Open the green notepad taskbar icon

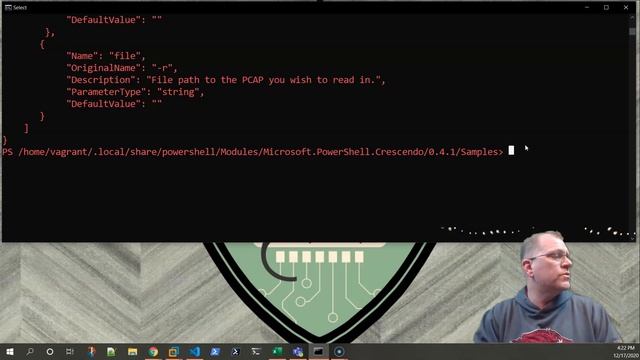(111, 351)
